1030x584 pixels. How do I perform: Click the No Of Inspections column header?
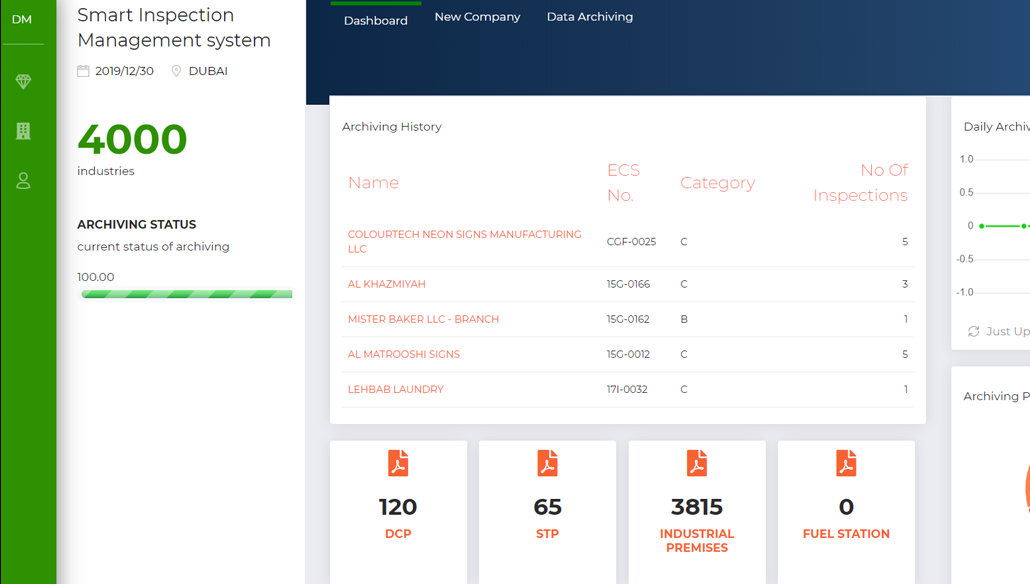pos(861,183)
